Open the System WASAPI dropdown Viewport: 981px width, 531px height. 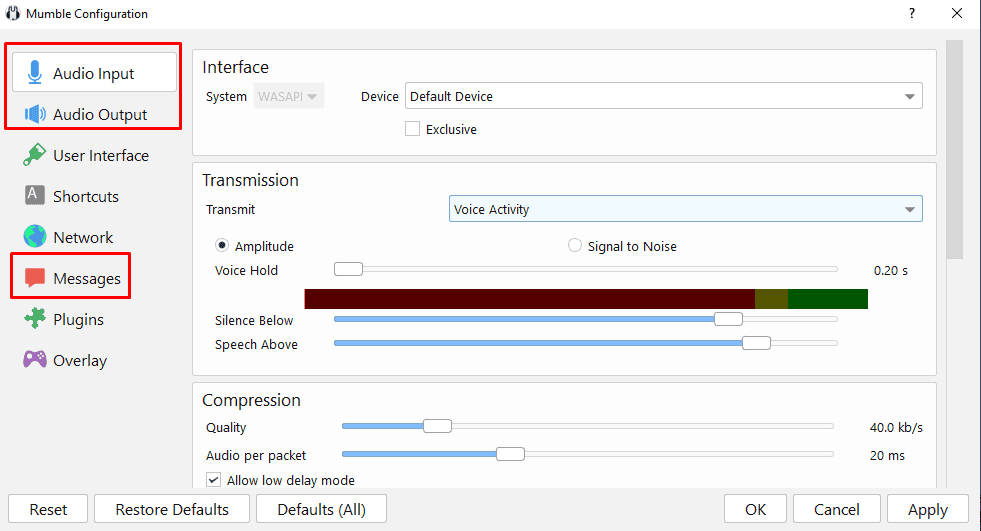(288, 96)
